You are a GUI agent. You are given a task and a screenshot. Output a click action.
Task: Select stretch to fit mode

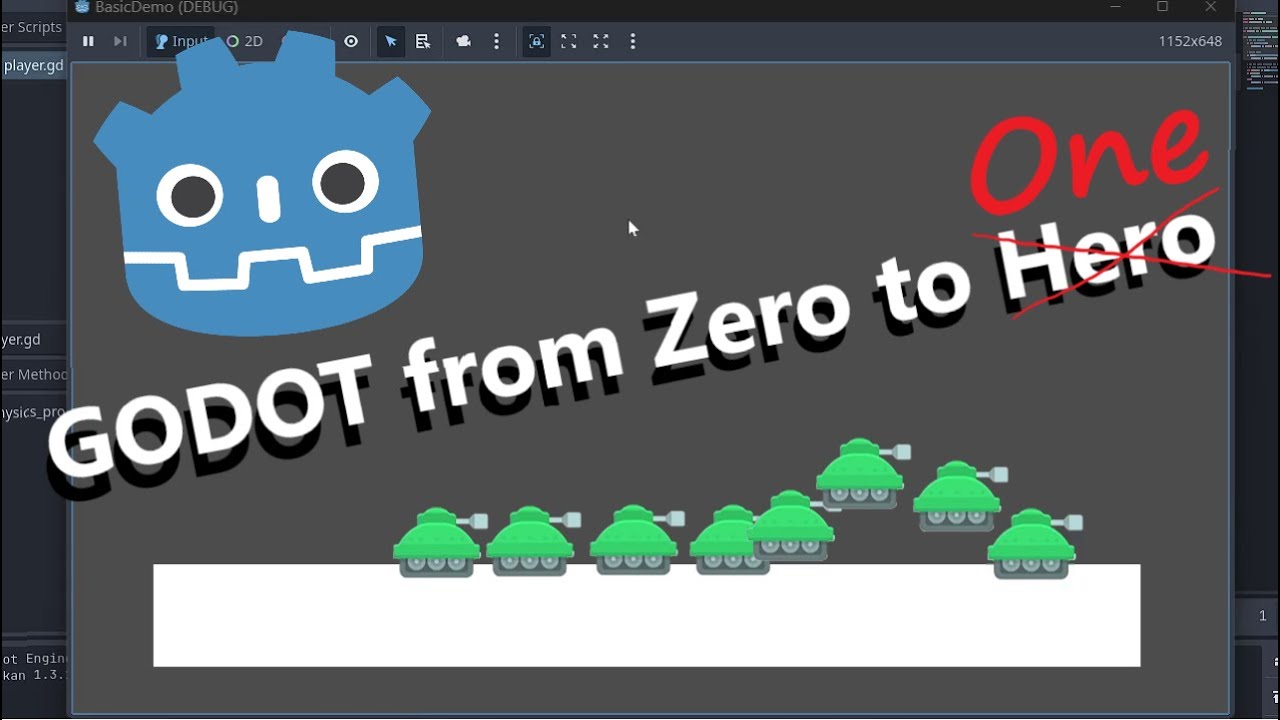click(x=601, y=41)
